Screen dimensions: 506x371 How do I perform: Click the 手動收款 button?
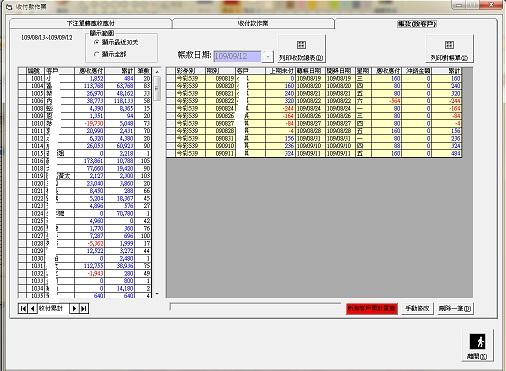pyautogui.click(x=417, y=308)
